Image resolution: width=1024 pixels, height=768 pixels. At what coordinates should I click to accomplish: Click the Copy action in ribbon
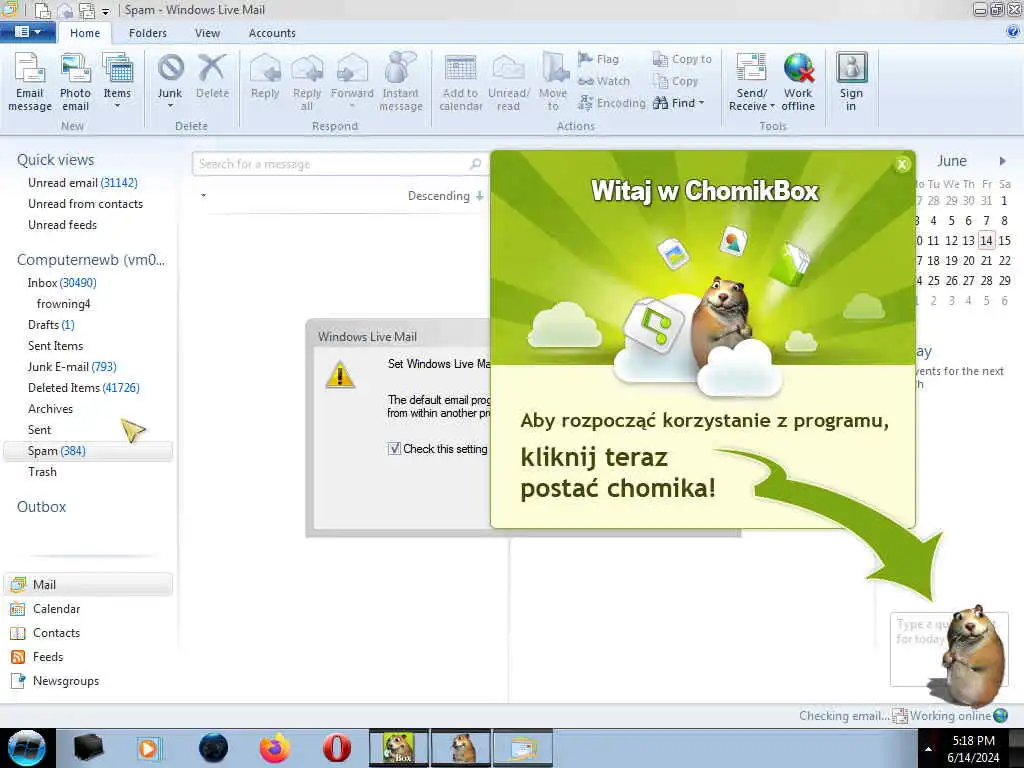pos(675,81)
